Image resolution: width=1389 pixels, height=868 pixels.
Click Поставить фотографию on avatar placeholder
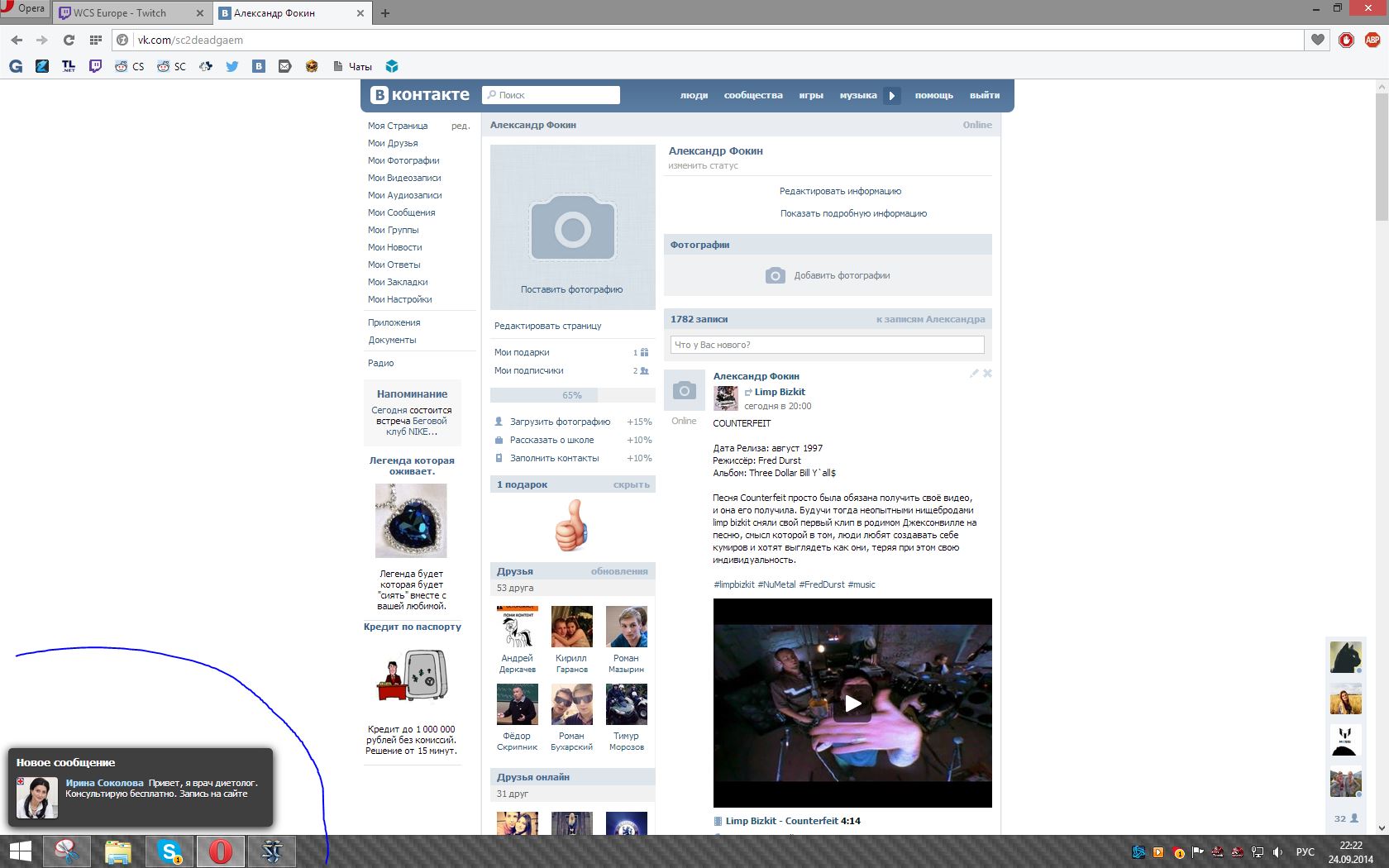572,289
